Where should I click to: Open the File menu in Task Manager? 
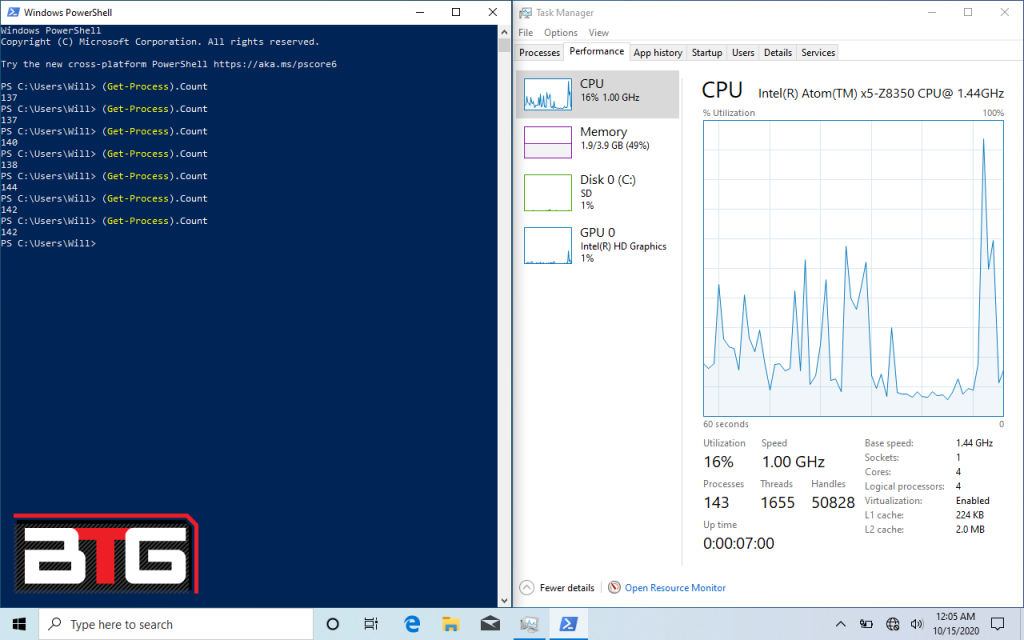pos(526,33)
